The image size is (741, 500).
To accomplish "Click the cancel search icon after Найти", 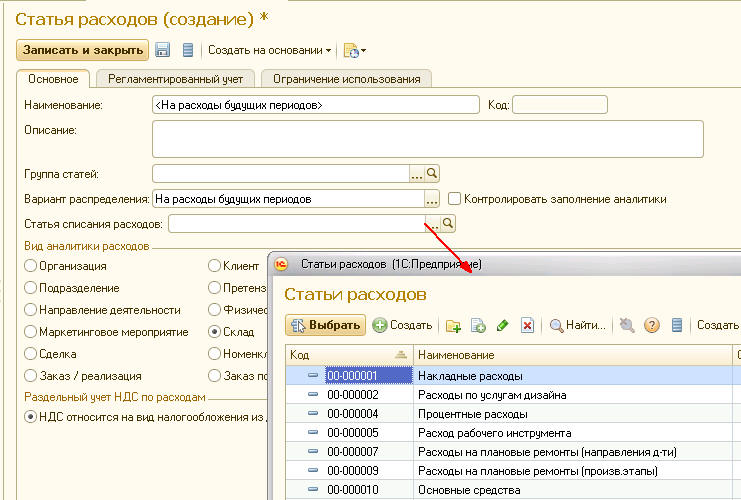I will [x=627, y=325].
